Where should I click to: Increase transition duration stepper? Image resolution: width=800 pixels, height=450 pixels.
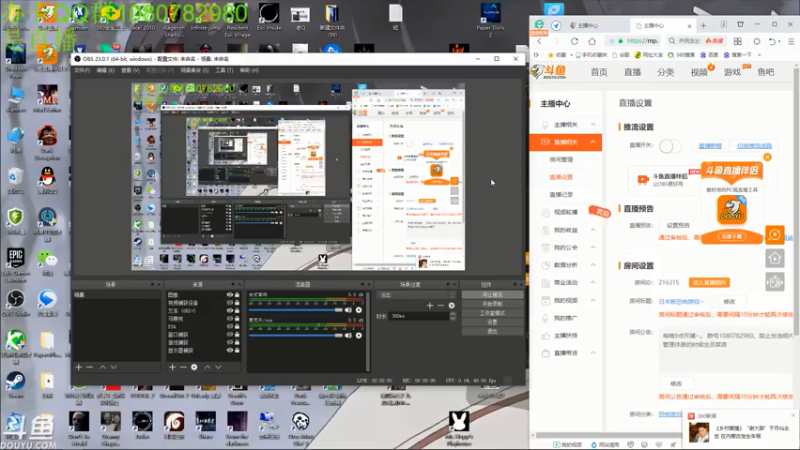pos(453,314)
